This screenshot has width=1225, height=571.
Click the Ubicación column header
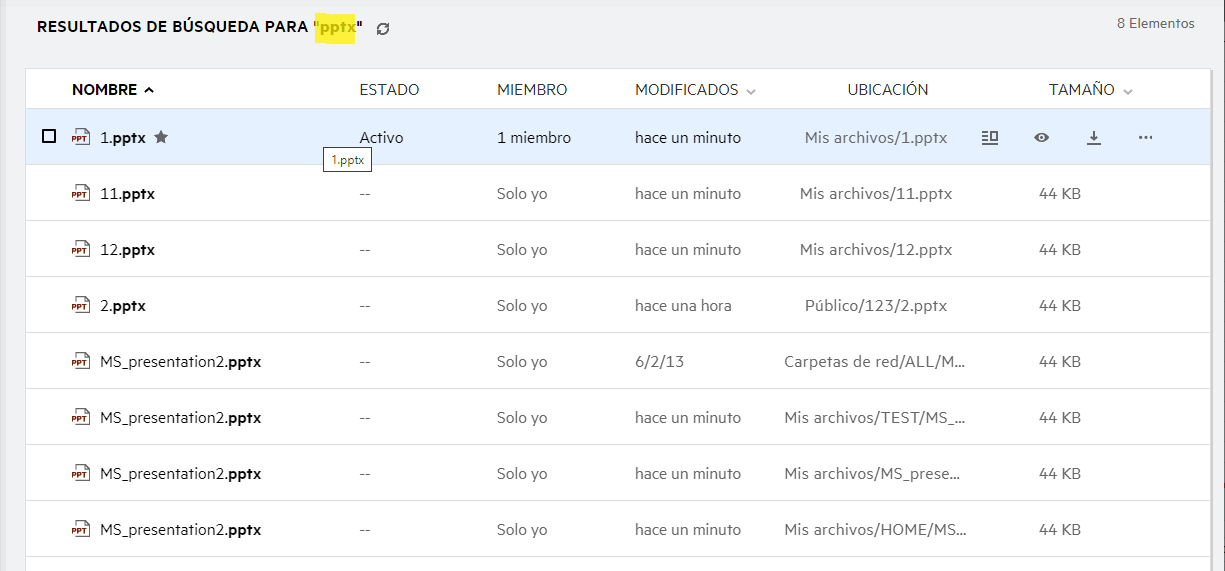(x=887, y=90)
